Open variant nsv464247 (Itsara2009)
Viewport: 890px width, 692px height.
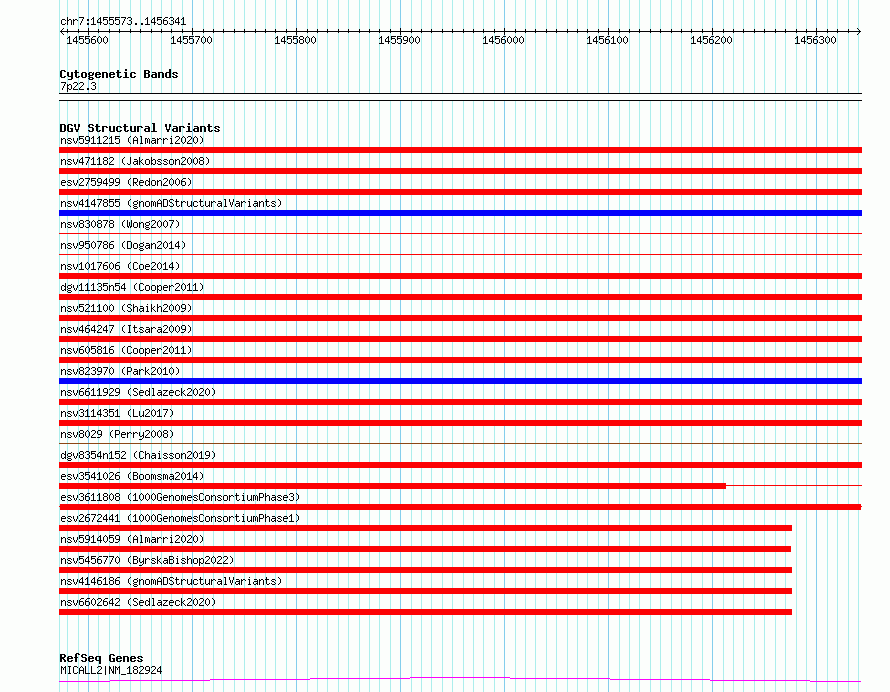click(126, 329)
